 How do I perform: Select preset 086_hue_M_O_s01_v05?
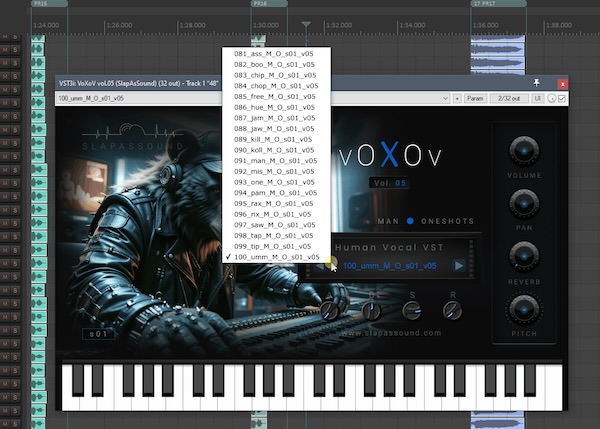tap(276, 108)
